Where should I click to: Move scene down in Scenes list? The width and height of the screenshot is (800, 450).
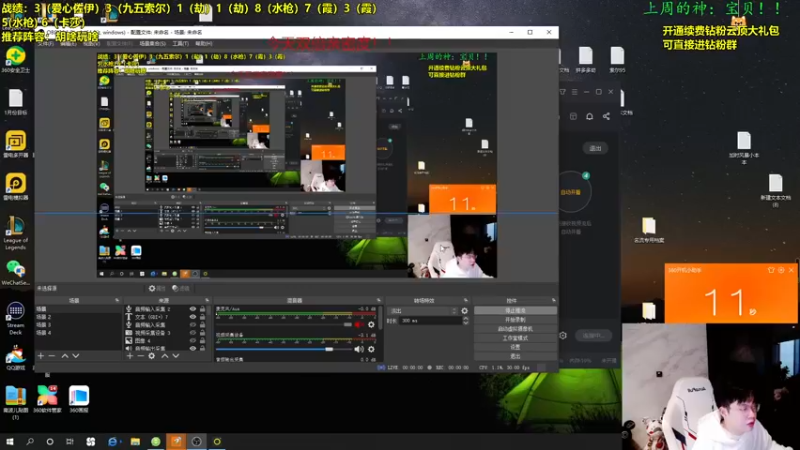76,356
